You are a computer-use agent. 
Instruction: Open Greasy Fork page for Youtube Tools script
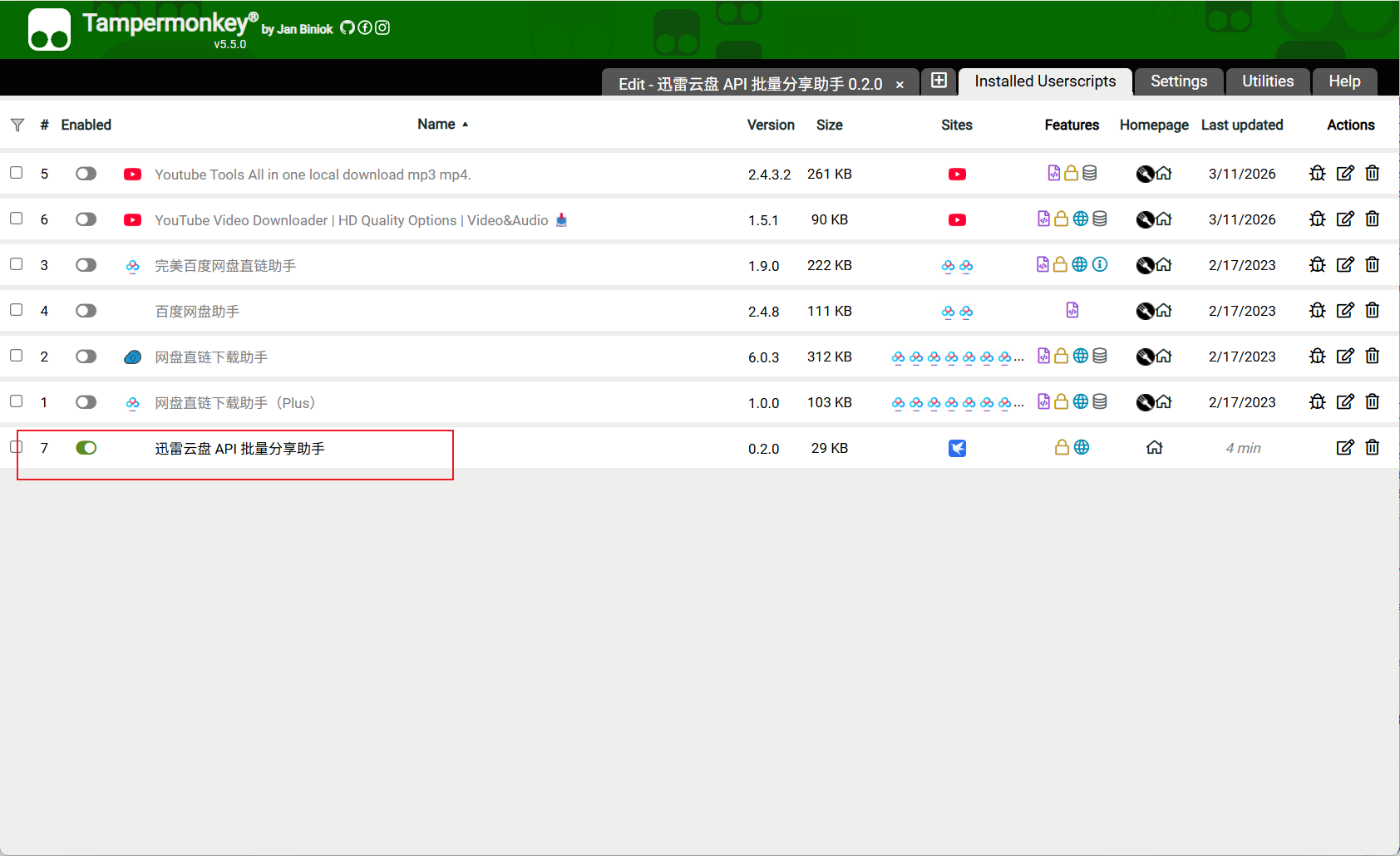(x=1145, y=173)
